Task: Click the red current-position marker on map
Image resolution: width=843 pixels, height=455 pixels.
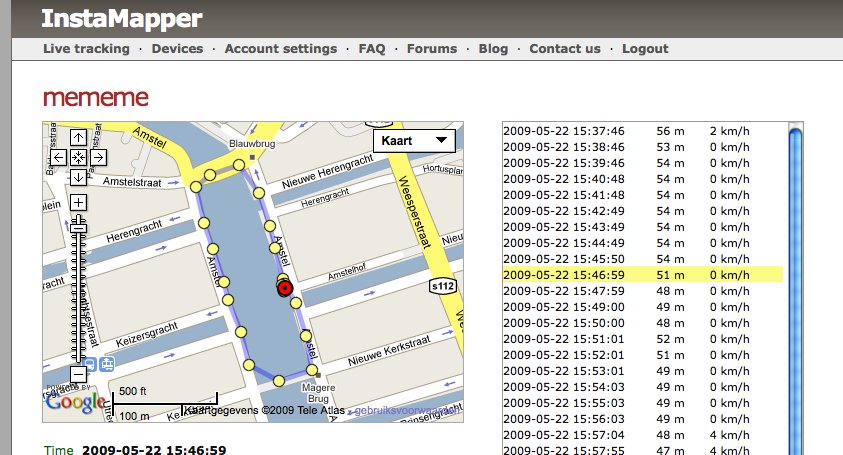Action: click(x=285, y=288)
